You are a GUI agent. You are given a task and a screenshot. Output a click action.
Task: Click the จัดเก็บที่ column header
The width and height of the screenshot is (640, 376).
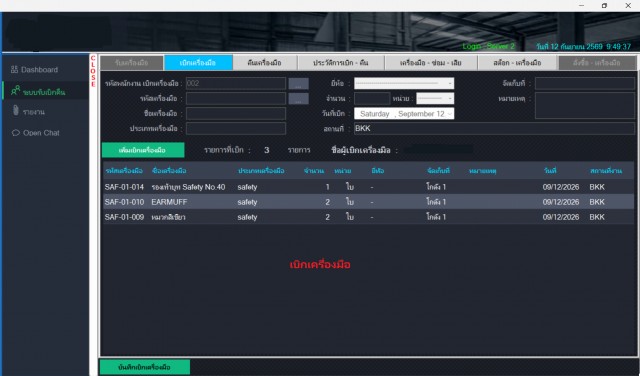coord(438,171)
